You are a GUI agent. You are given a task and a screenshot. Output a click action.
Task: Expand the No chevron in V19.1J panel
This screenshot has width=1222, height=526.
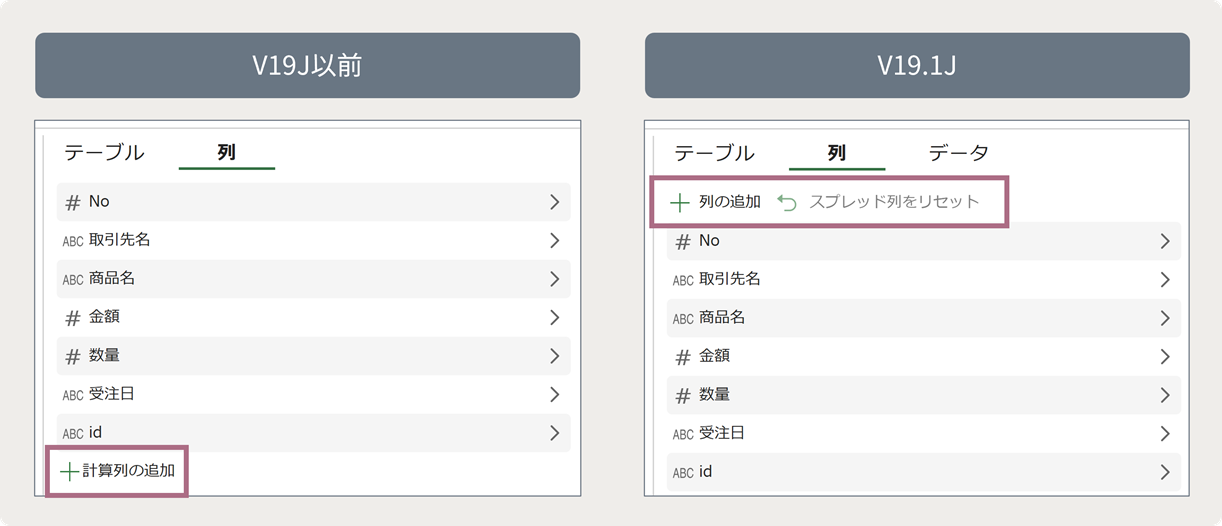(x=1164, y=241)
